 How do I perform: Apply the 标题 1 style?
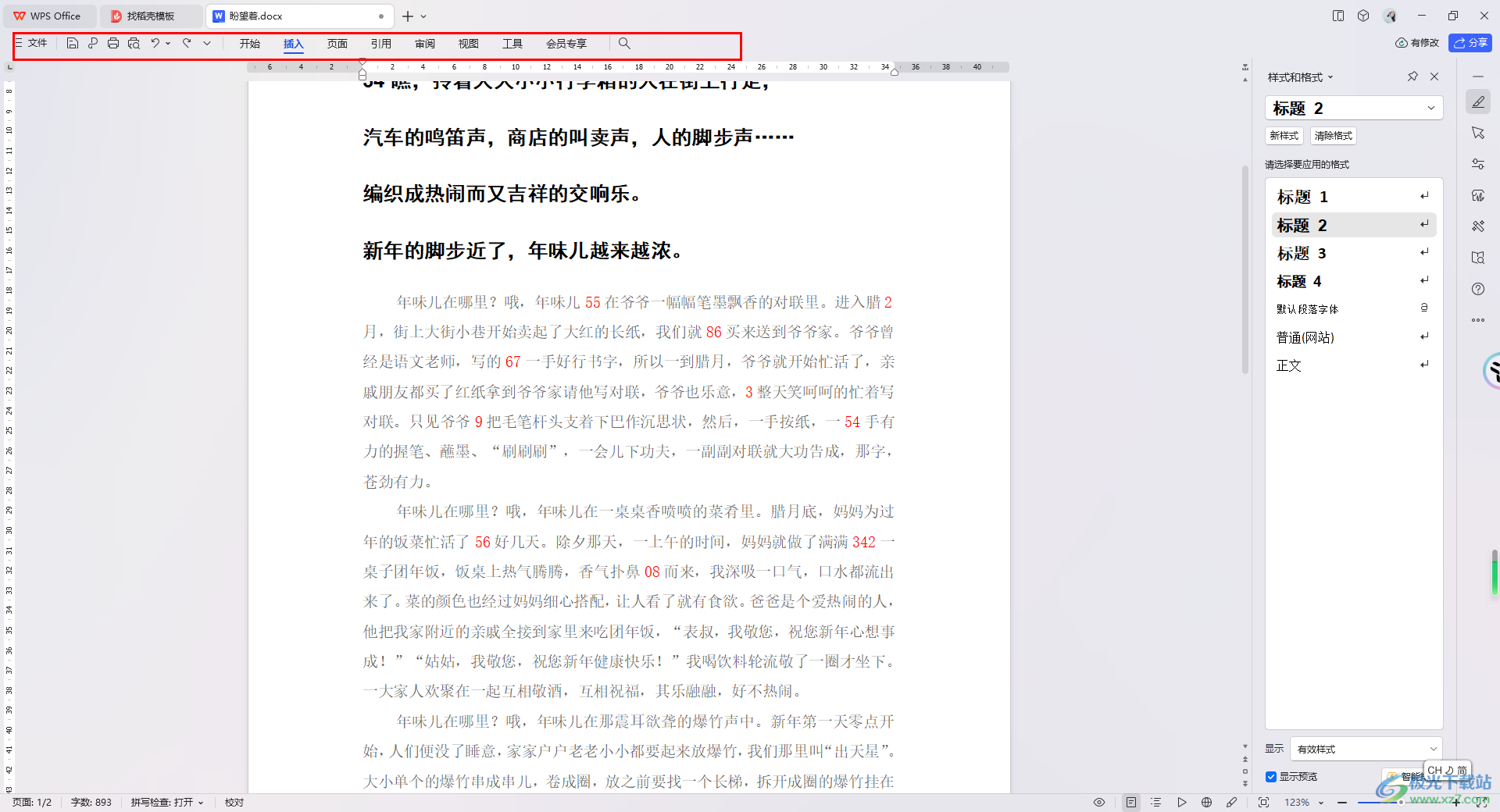1354,197
